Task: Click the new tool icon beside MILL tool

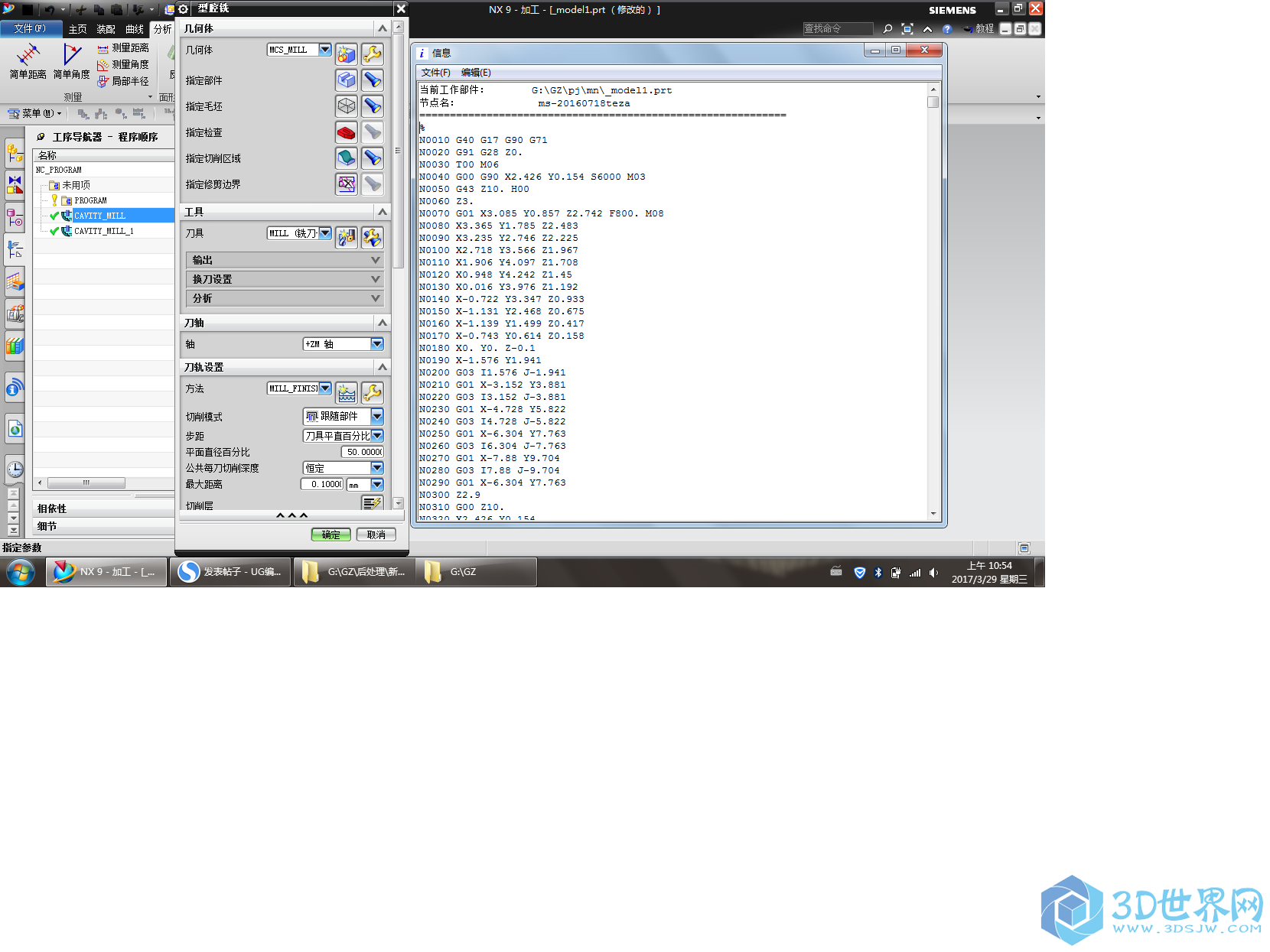Action: (x=347, y=238)
